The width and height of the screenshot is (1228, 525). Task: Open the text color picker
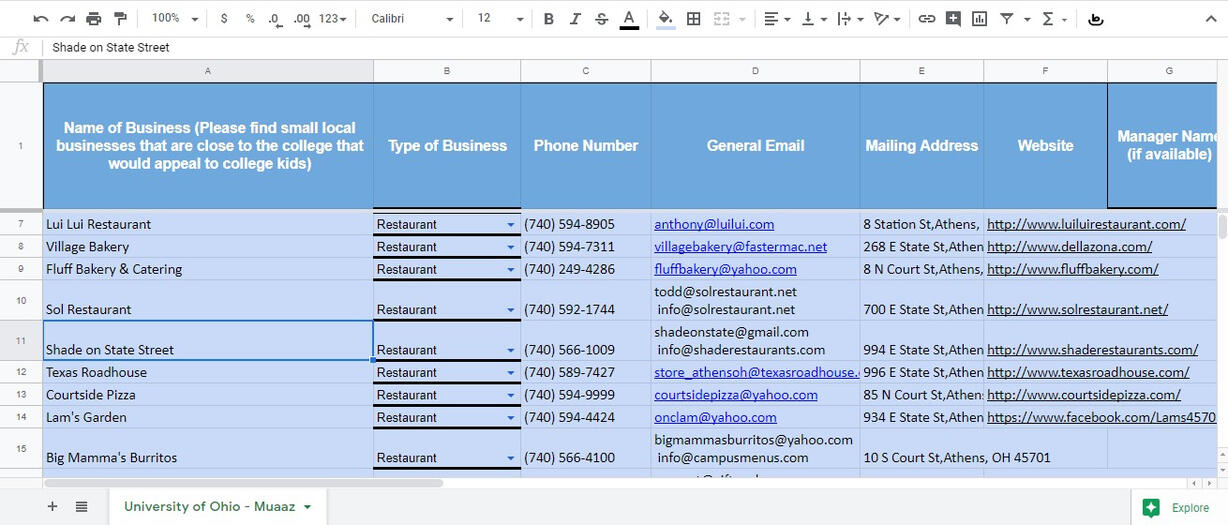[629, 19]
